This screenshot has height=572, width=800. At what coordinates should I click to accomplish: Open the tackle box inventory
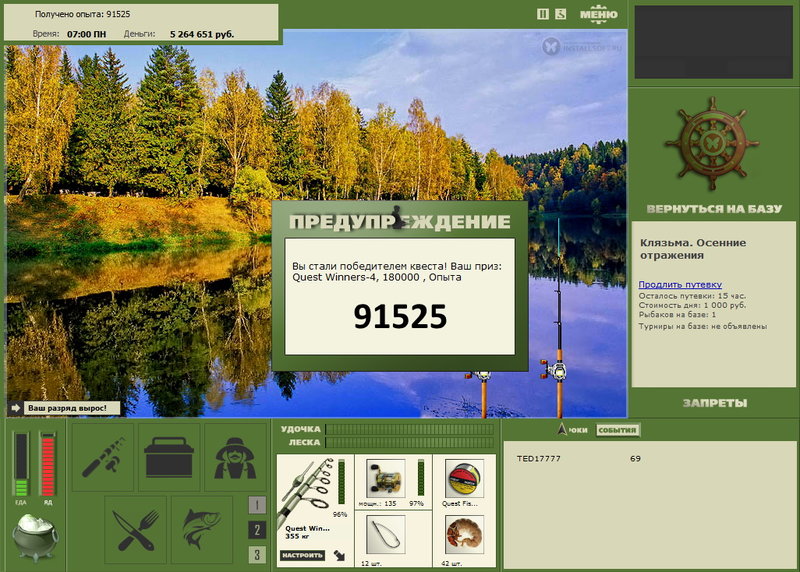click(x=169, y=457)
